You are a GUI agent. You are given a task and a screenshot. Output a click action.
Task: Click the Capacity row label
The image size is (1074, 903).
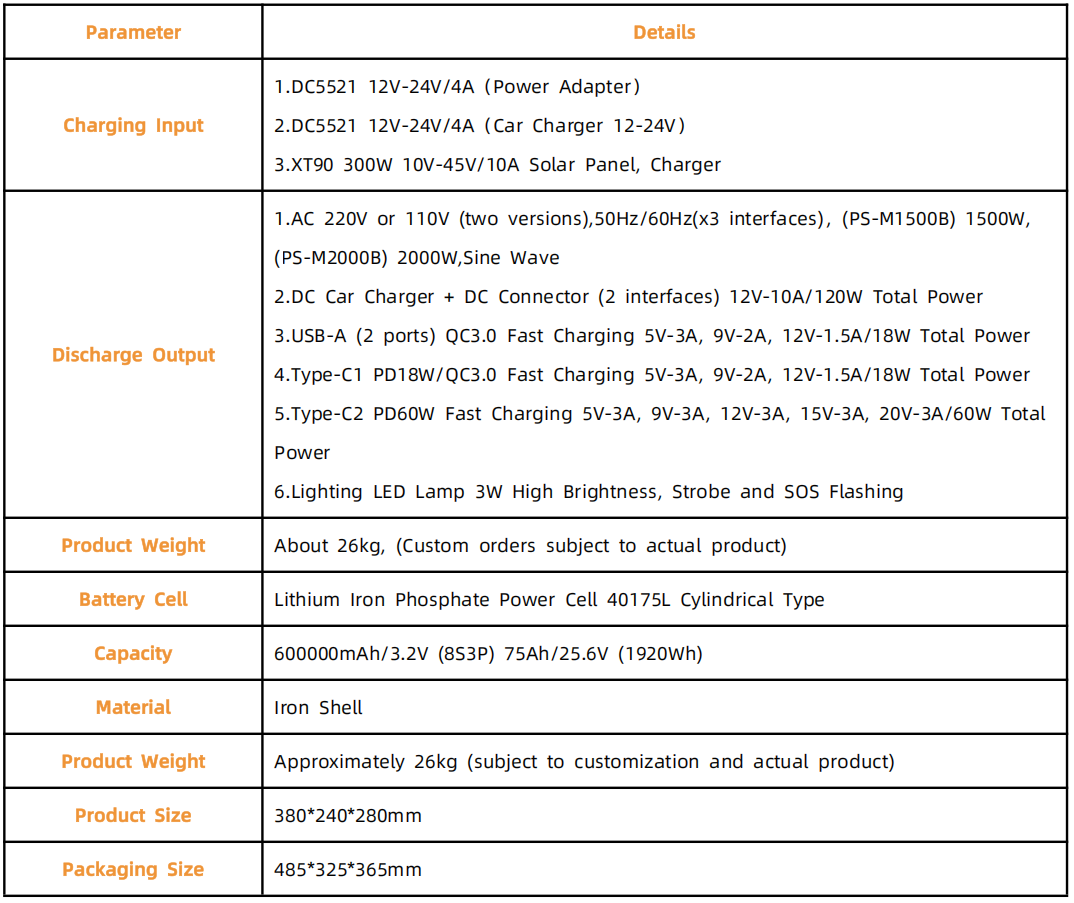133,654
